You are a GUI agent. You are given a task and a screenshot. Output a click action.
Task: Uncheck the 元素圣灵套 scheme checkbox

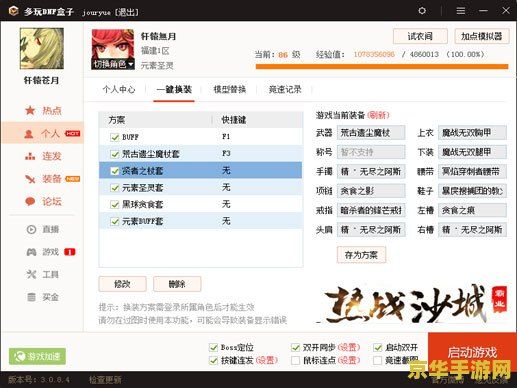(x=115, y=188)
